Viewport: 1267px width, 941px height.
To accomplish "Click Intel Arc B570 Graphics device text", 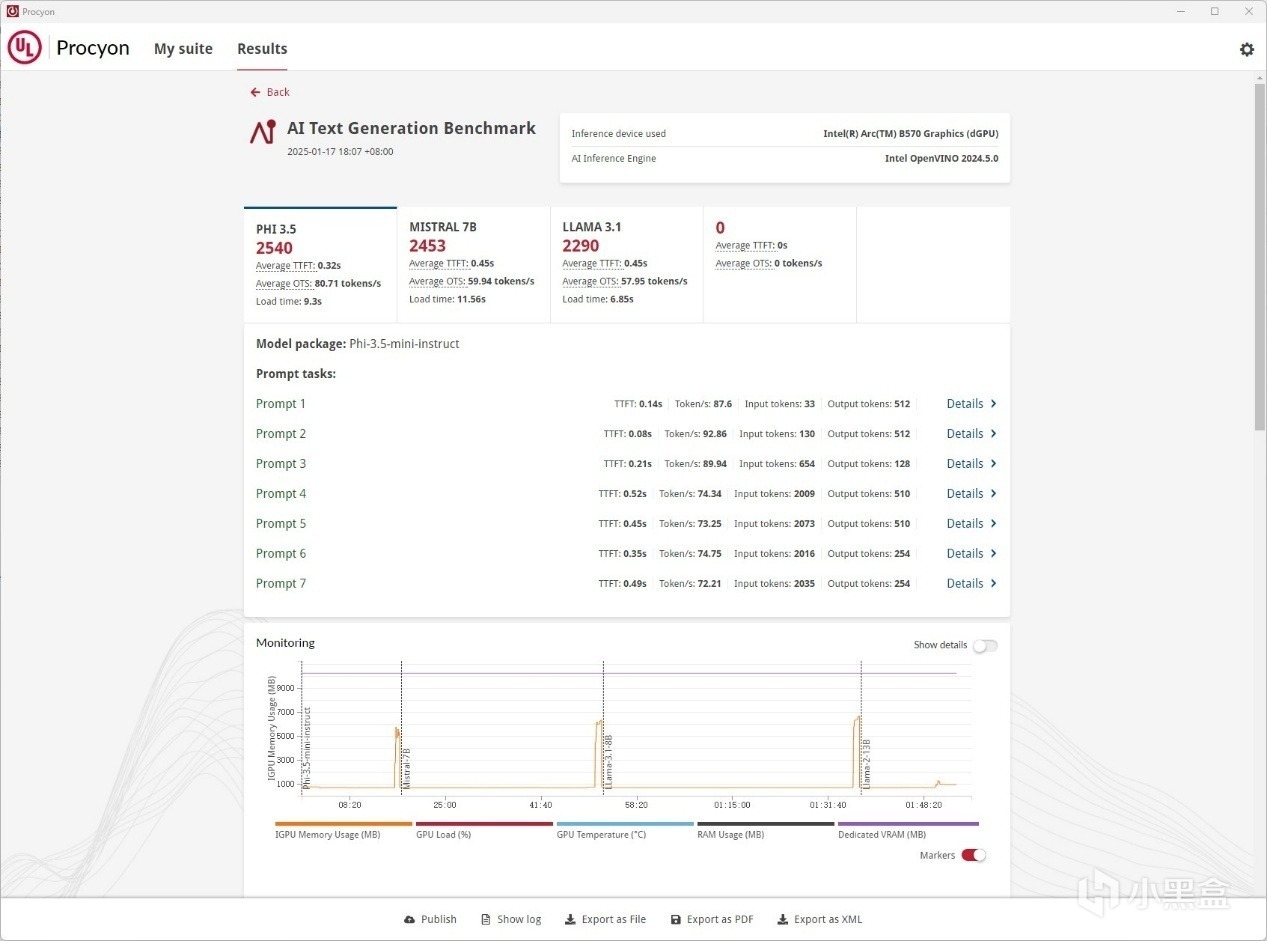I will click(x=911, y=134).
